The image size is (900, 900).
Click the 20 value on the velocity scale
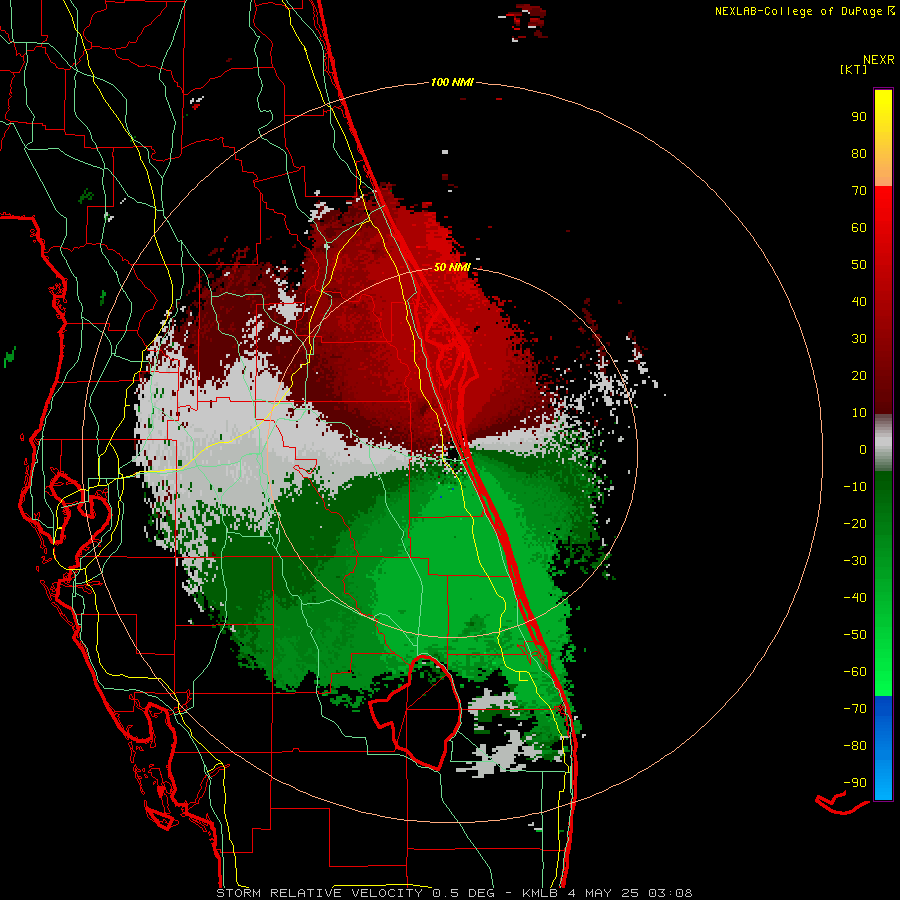pos(859,375)
